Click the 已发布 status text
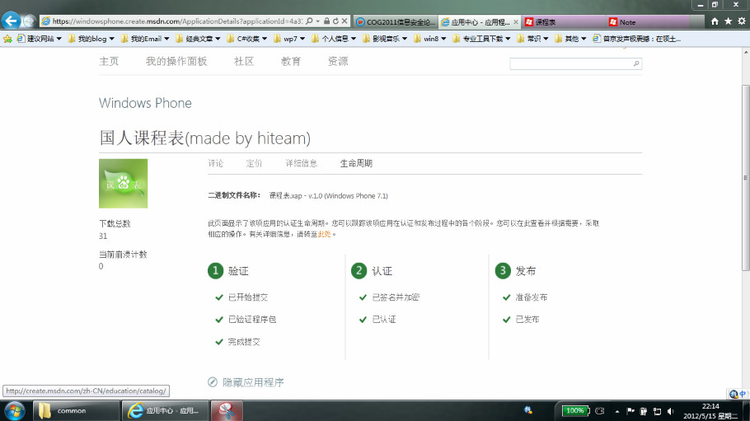The image size is (750, 421). pyautogui.click(x=527, y=319)
